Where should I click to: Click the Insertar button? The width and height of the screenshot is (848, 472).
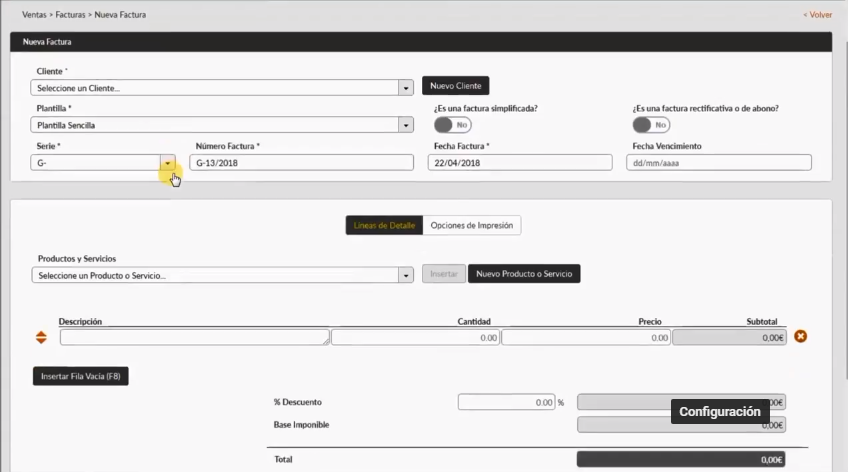coord(443,274)
